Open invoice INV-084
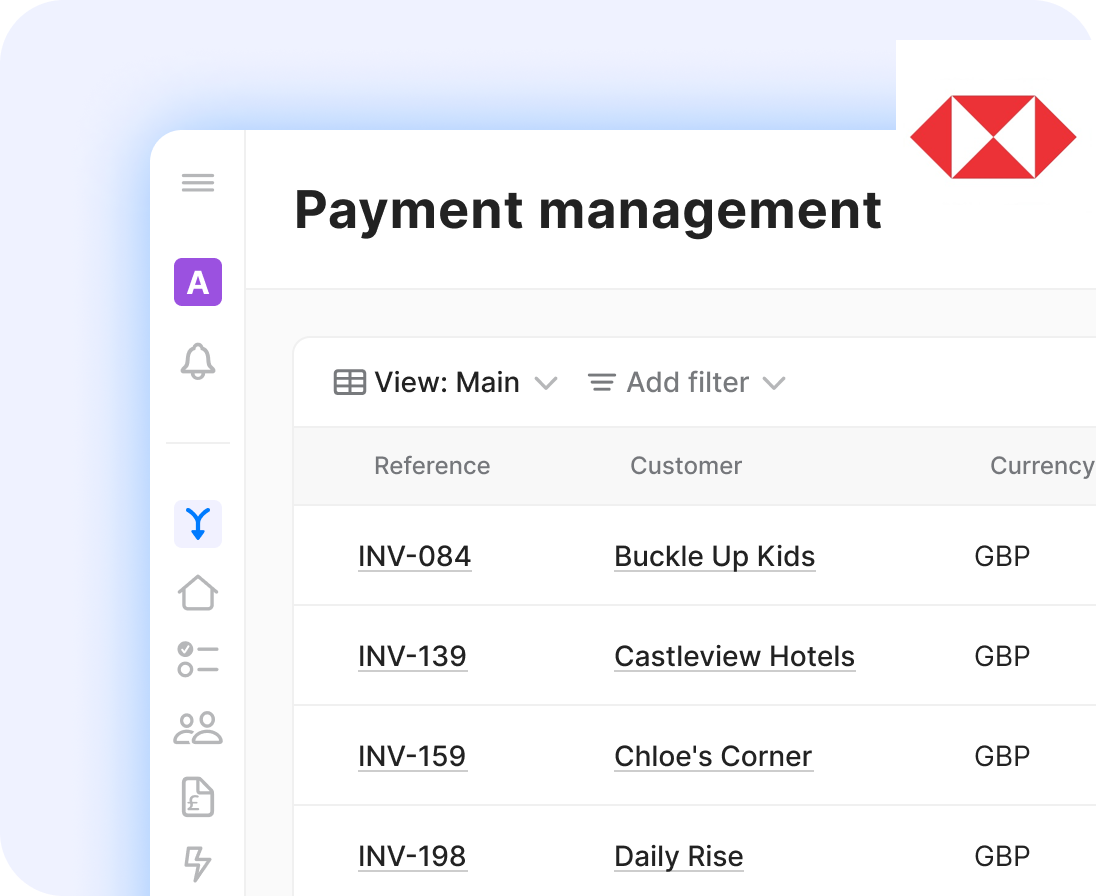 414,556
